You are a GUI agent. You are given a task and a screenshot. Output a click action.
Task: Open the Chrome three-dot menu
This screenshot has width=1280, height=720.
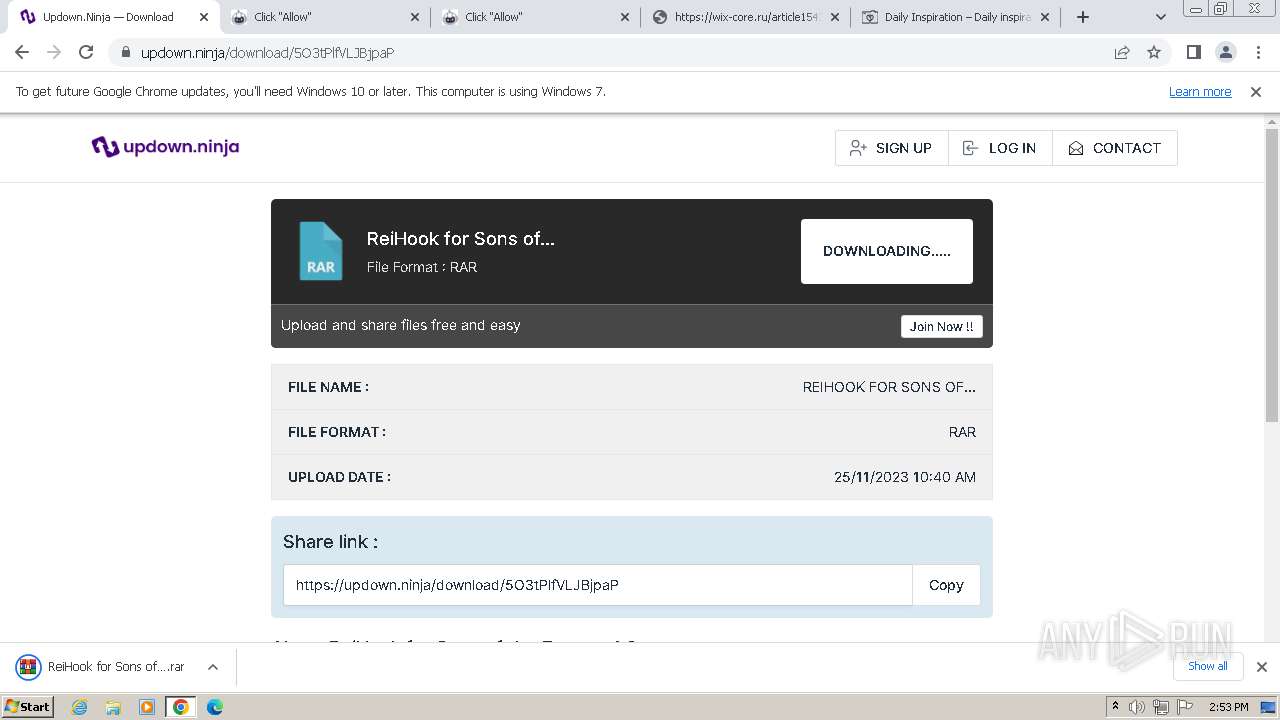(1258, 53)
